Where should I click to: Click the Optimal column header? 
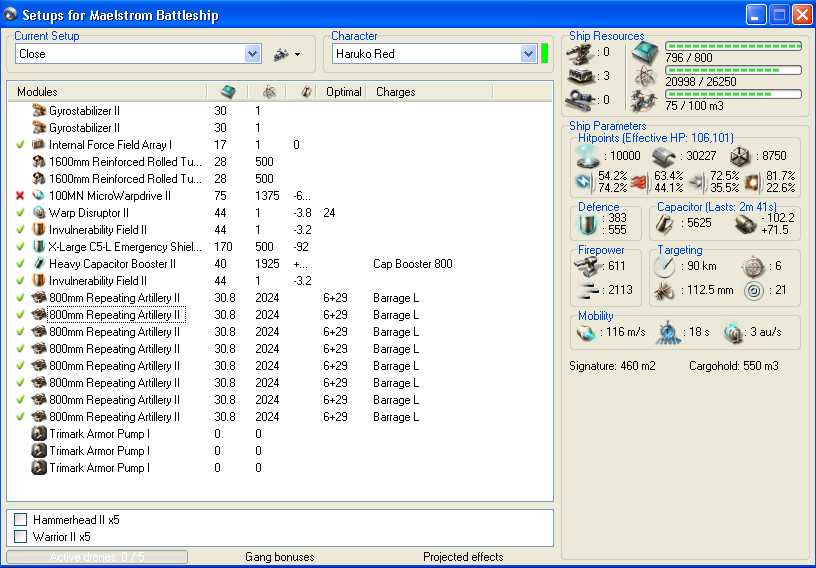point(343,92)
